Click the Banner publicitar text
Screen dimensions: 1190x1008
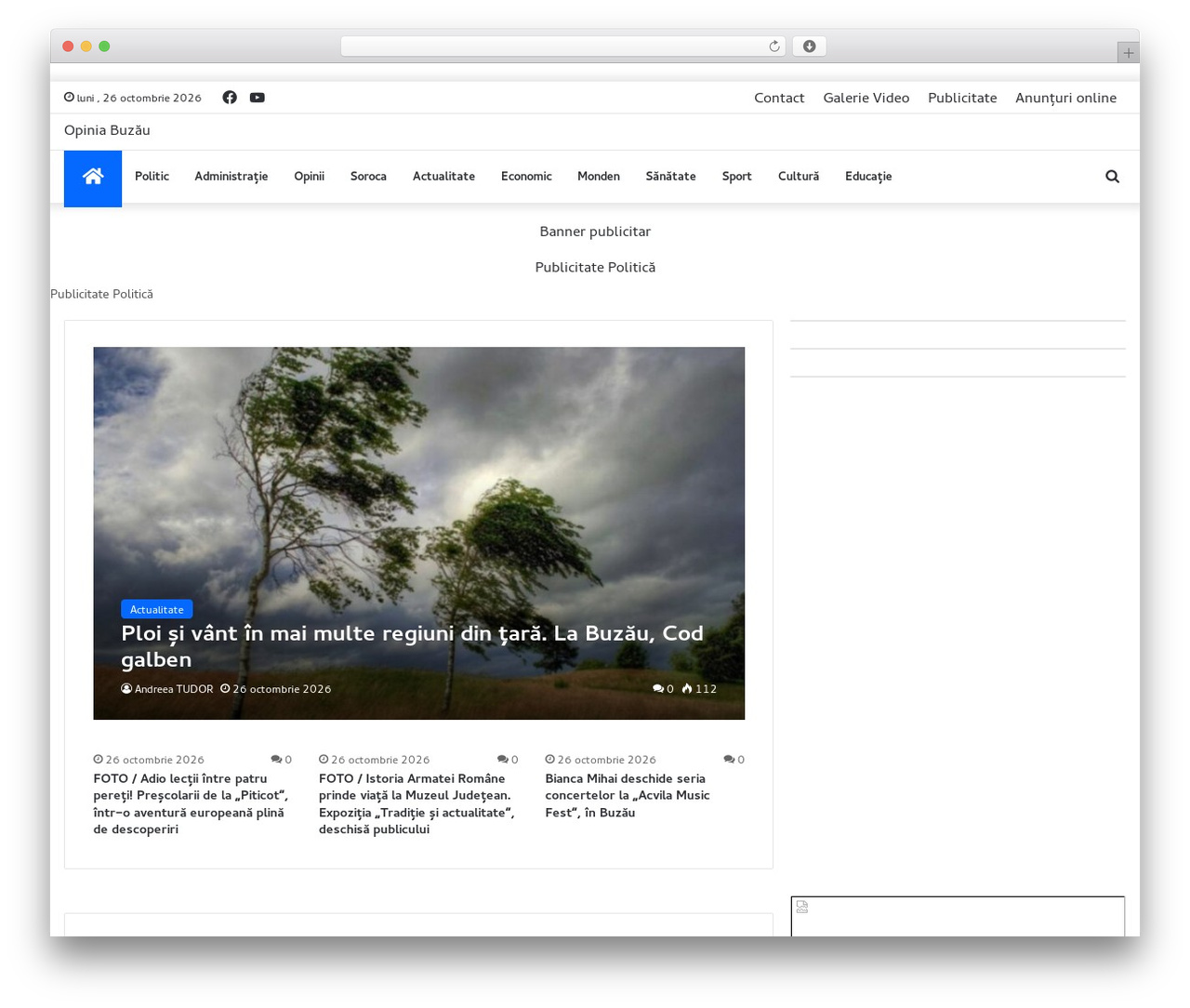coord(595,232)
